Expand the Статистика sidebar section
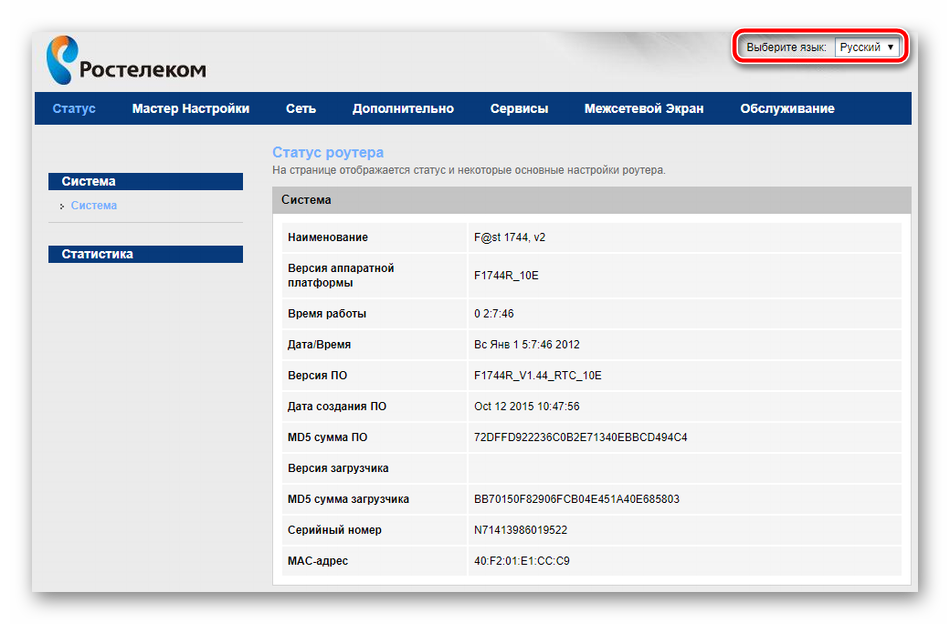 [x=145, y=254]
